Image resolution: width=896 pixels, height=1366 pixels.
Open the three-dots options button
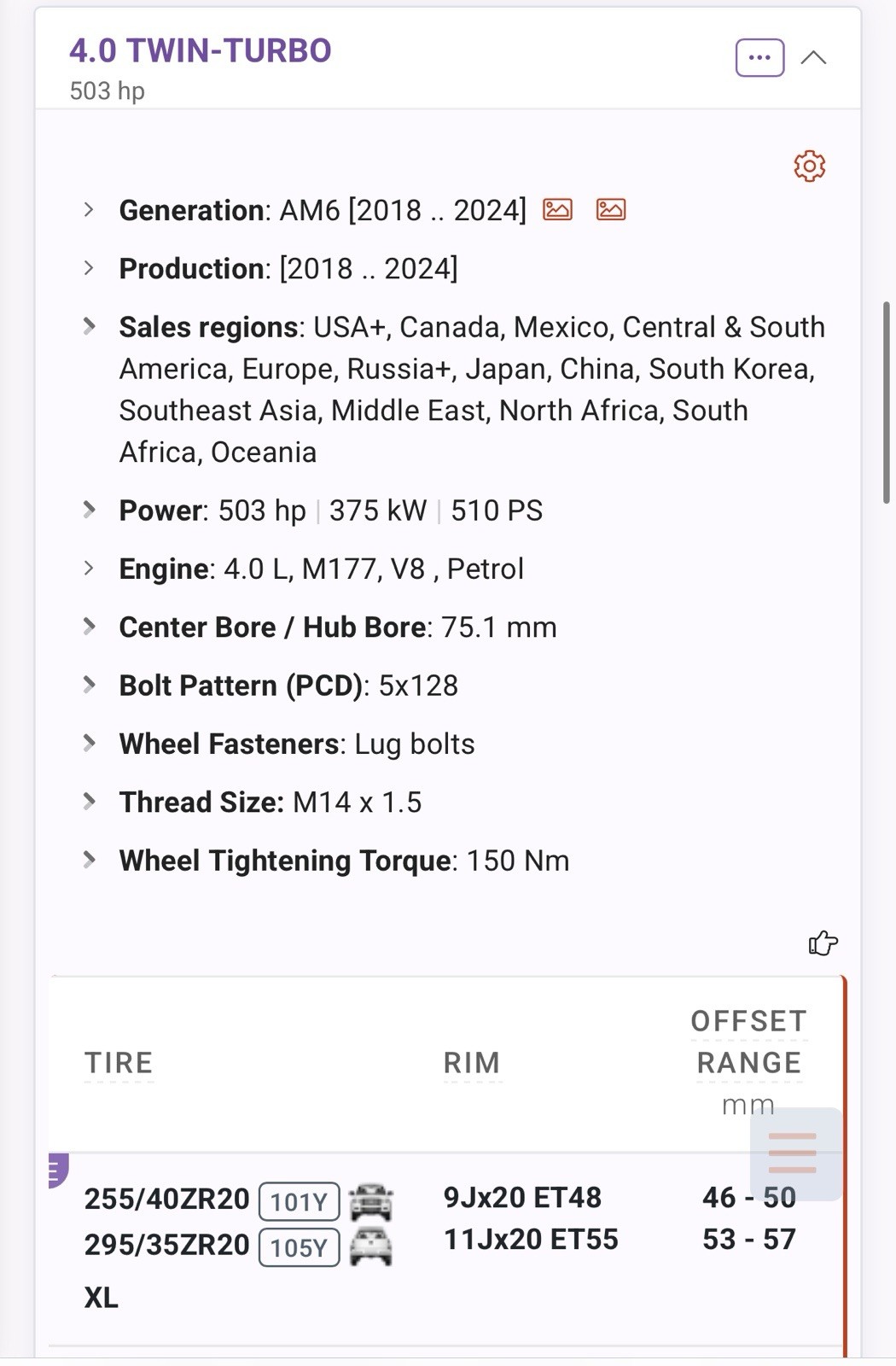point(759,58)
